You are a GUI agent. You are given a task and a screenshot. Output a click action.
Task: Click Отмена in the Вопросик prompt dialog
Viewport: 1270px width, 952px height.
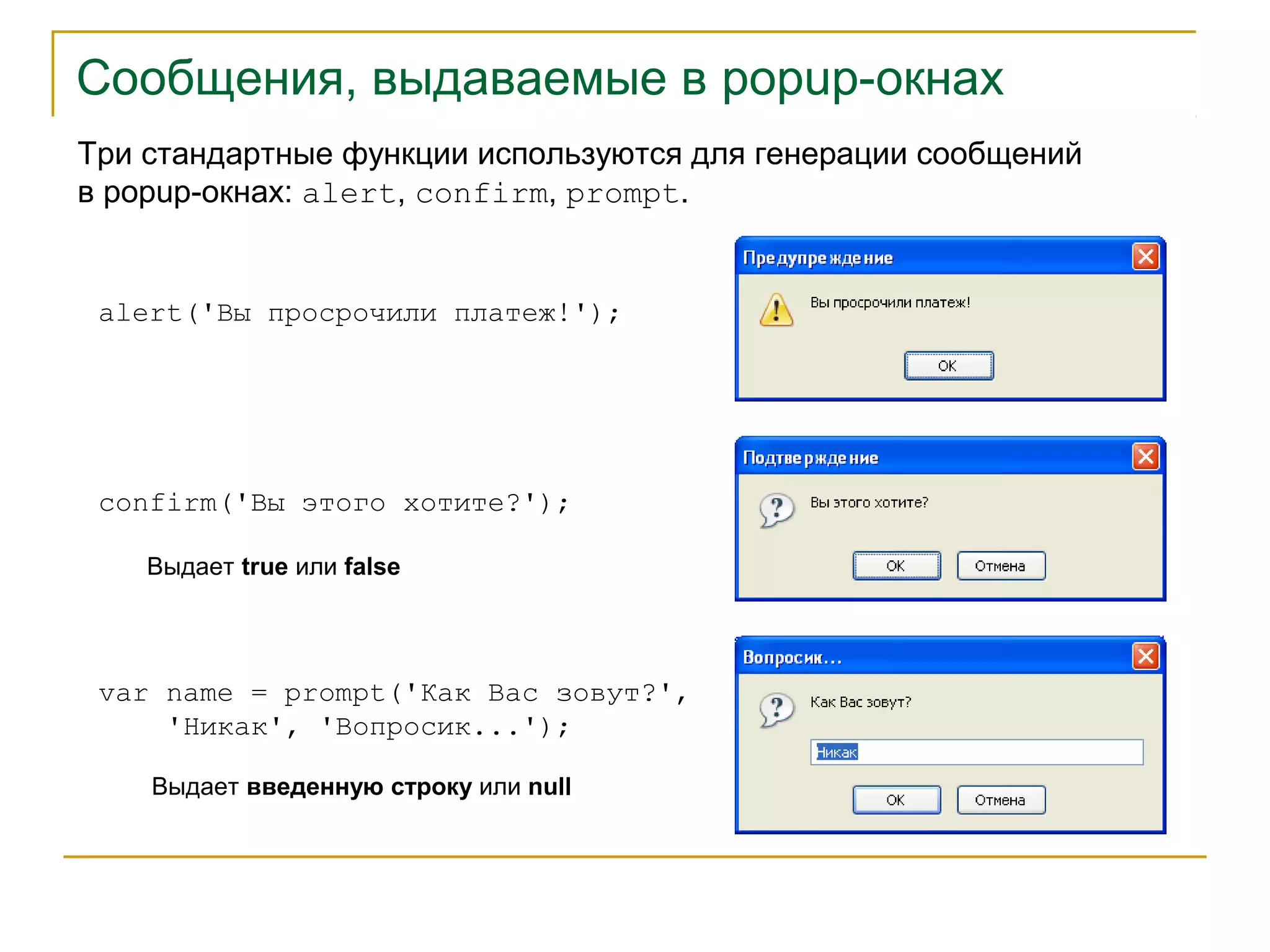(1000, 800)
